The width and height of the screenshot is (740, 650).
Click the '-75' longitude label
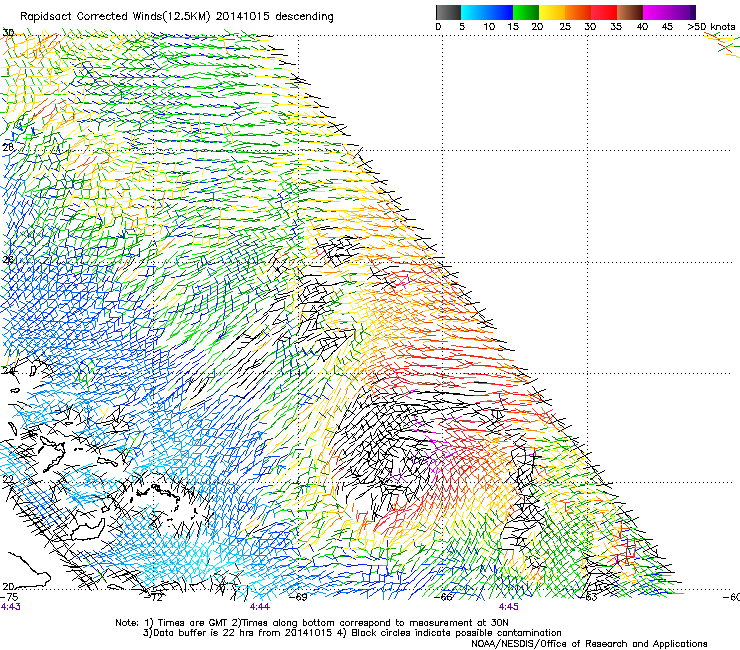[x=9, y=597]
